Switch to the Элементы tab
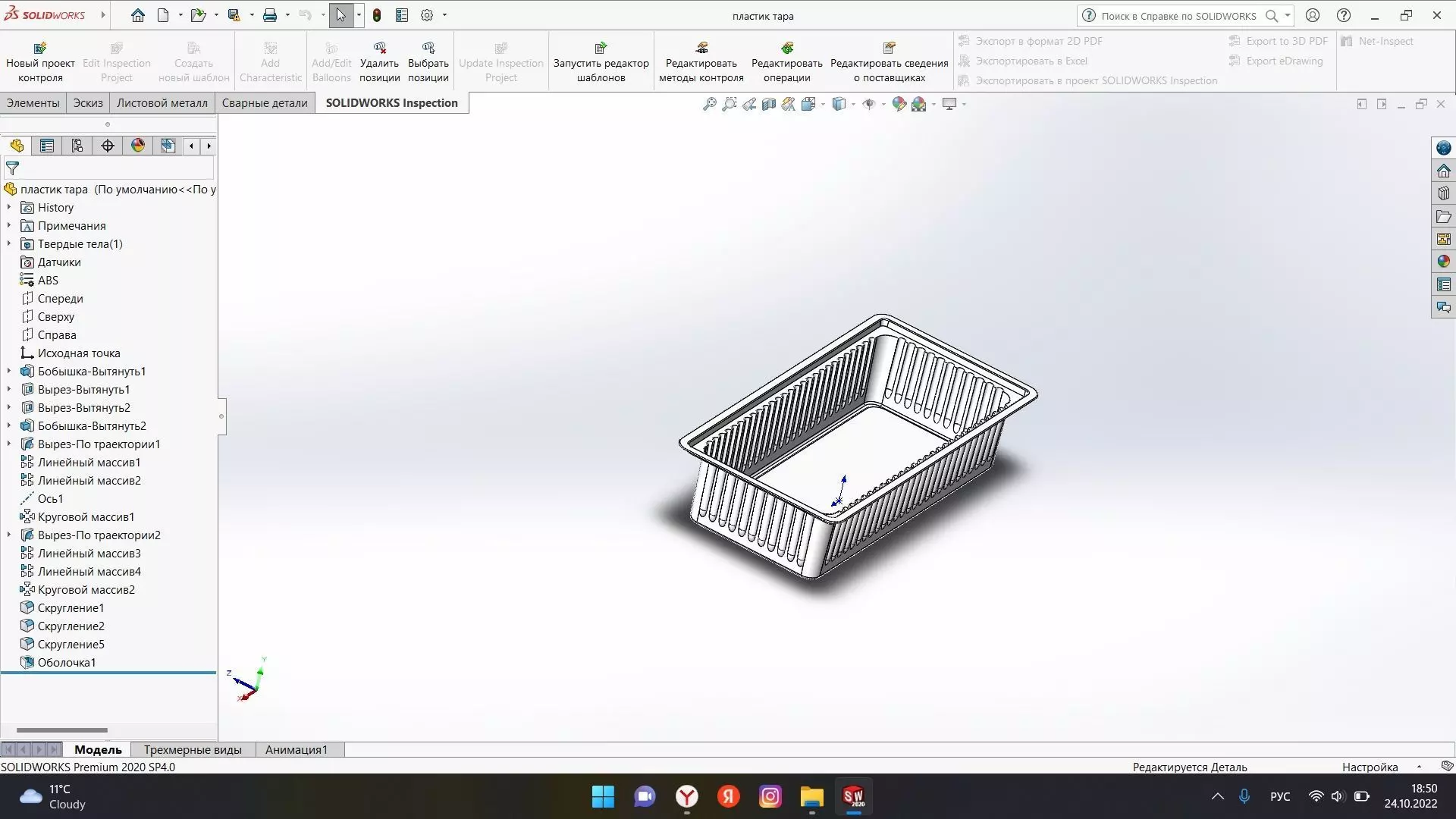The image size is (1456, 819). point(33,103)
